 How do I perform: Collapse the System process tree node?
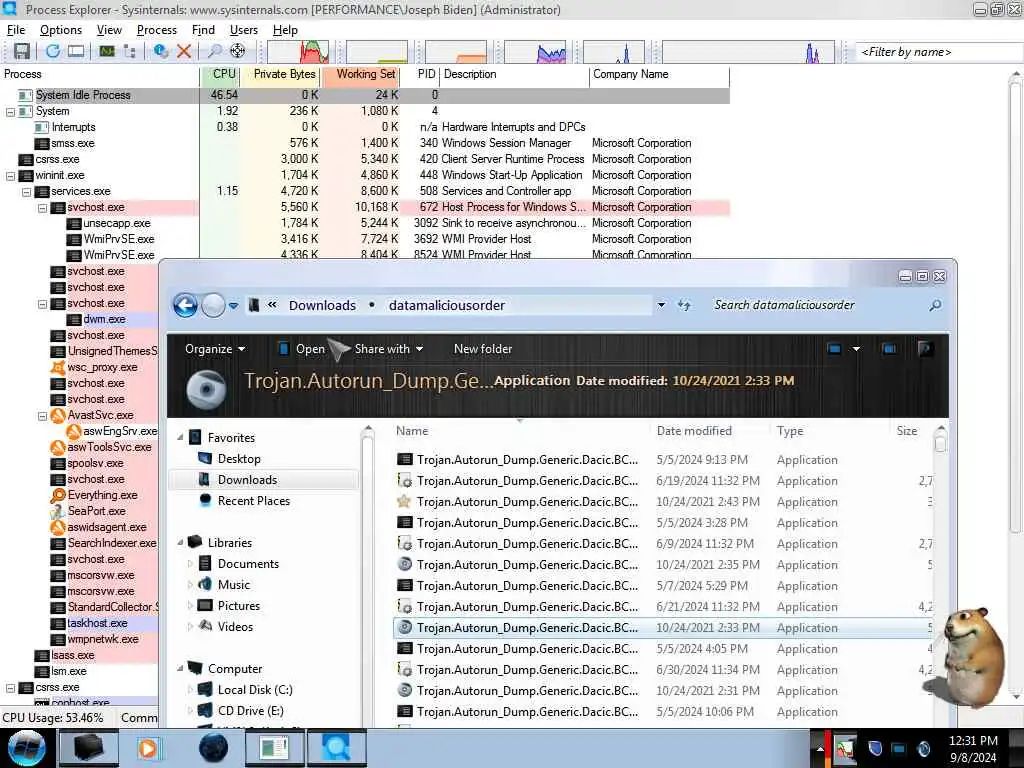point(10,112)
